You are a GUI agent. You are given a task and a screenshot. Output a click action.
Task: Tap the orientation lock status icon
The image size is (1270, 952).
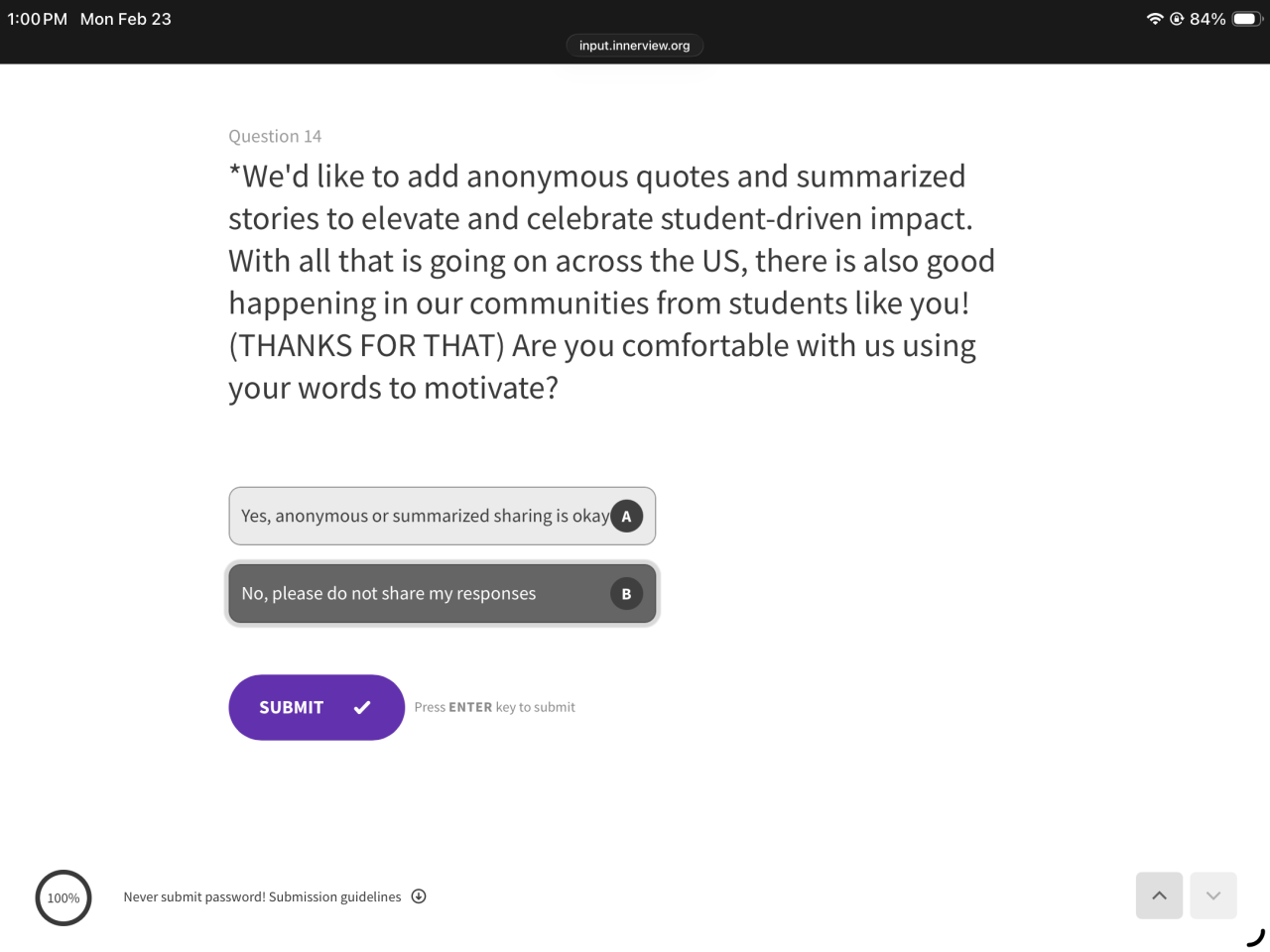pyautogui.click(x=1177, y=19)
